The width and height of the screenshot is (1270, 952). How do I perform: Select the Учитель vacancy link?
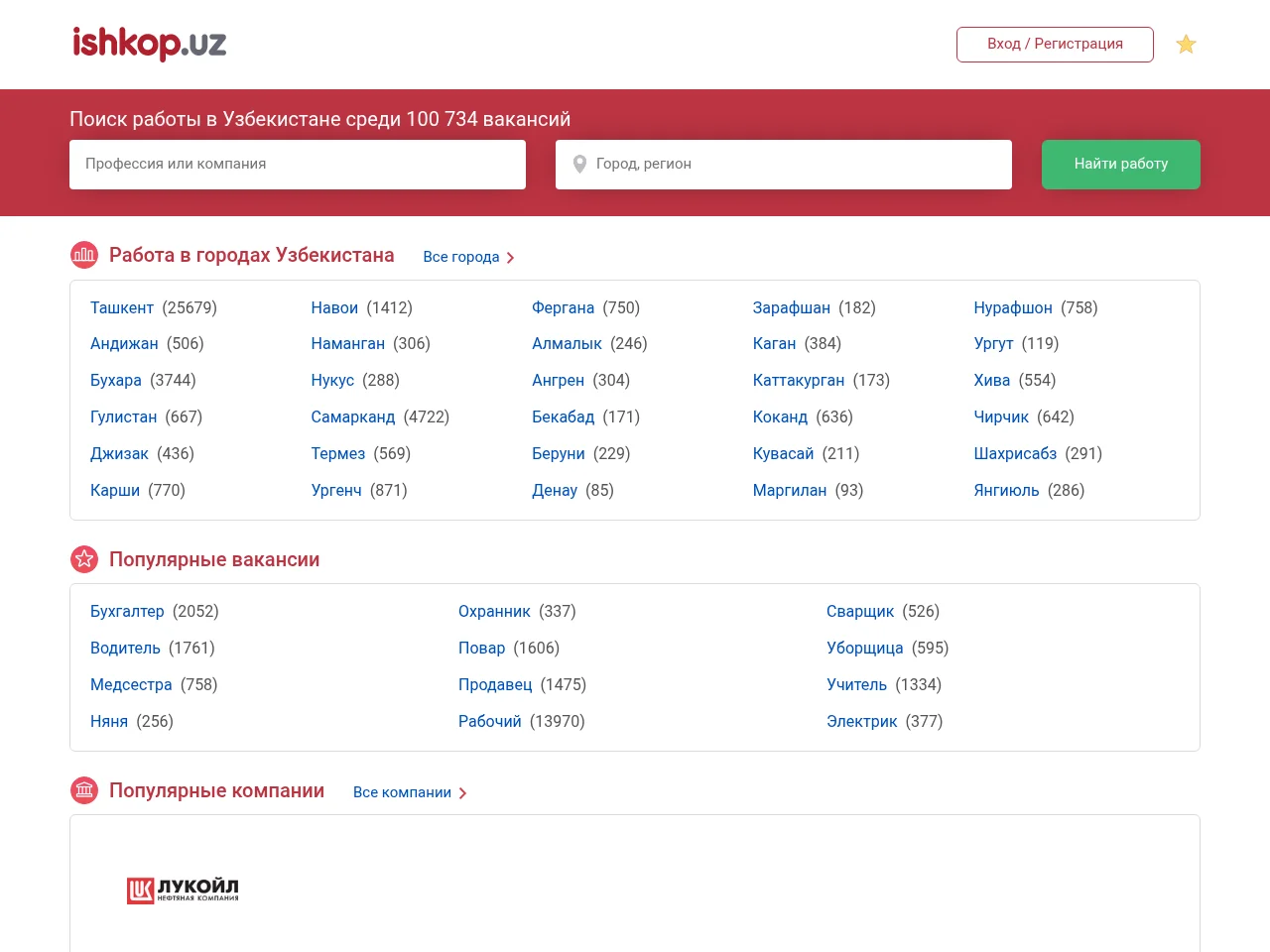[857, 685]
